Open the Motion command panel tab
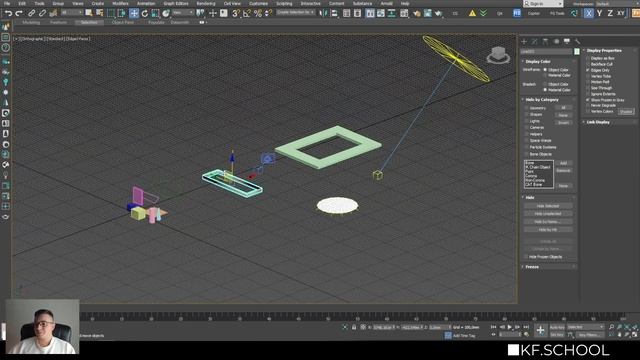This screenshot has width=640, height=360. pyautogui.click(x=556, y=41)
